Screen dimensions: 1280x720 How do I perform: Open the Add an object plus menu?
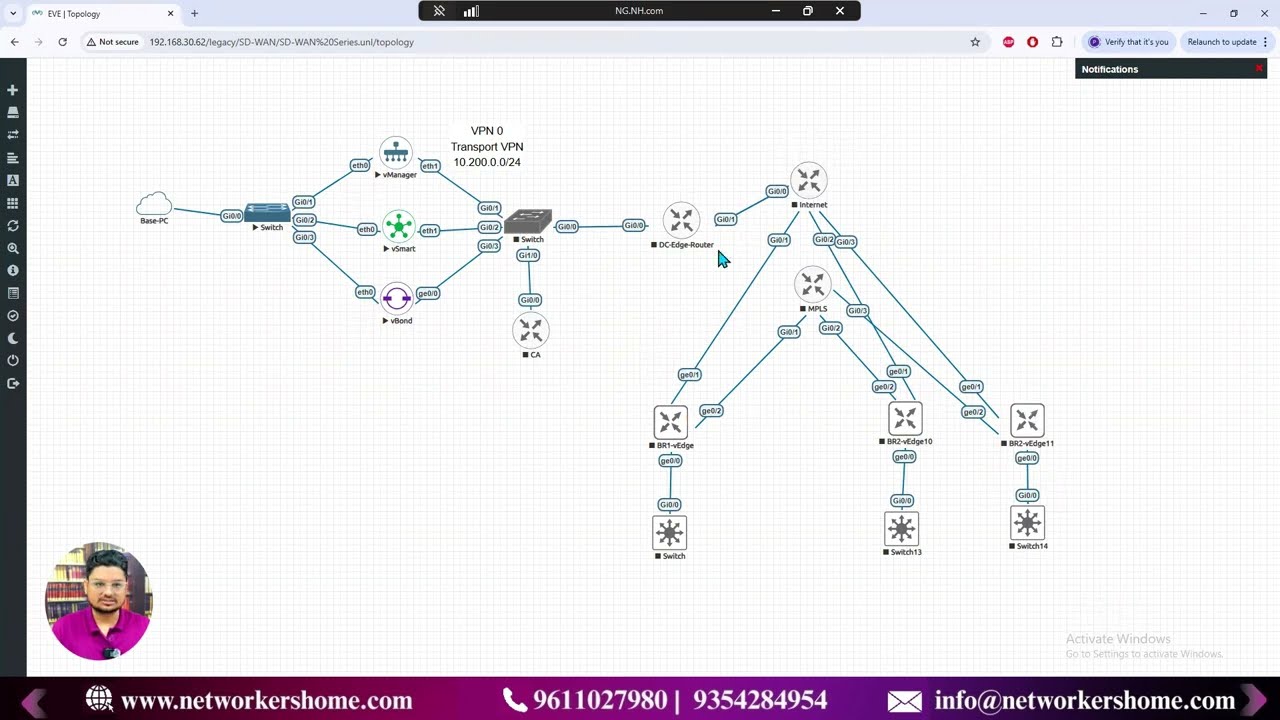(13, 90)
